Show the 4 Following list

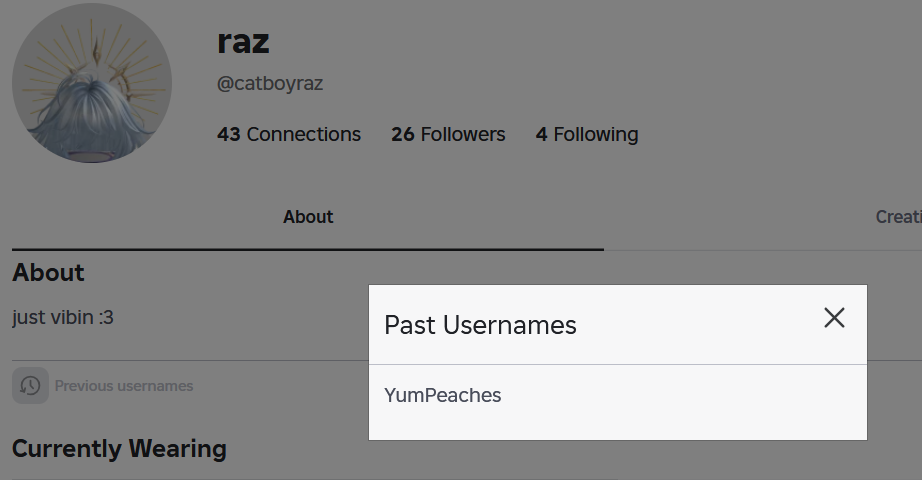point(587,134)
